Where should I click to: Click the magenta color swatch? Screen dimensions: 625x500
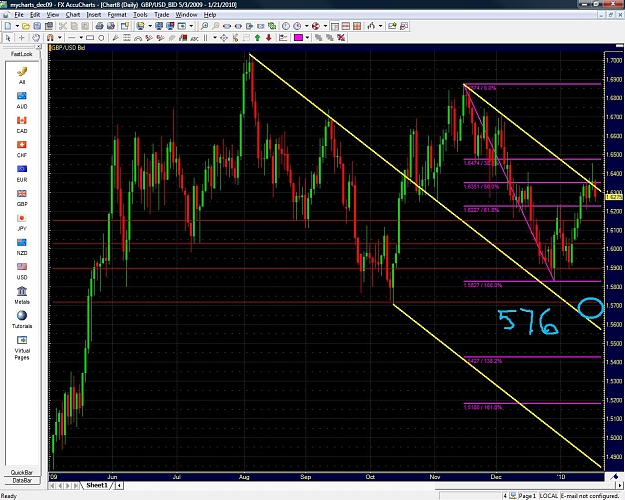click(298, 37)
